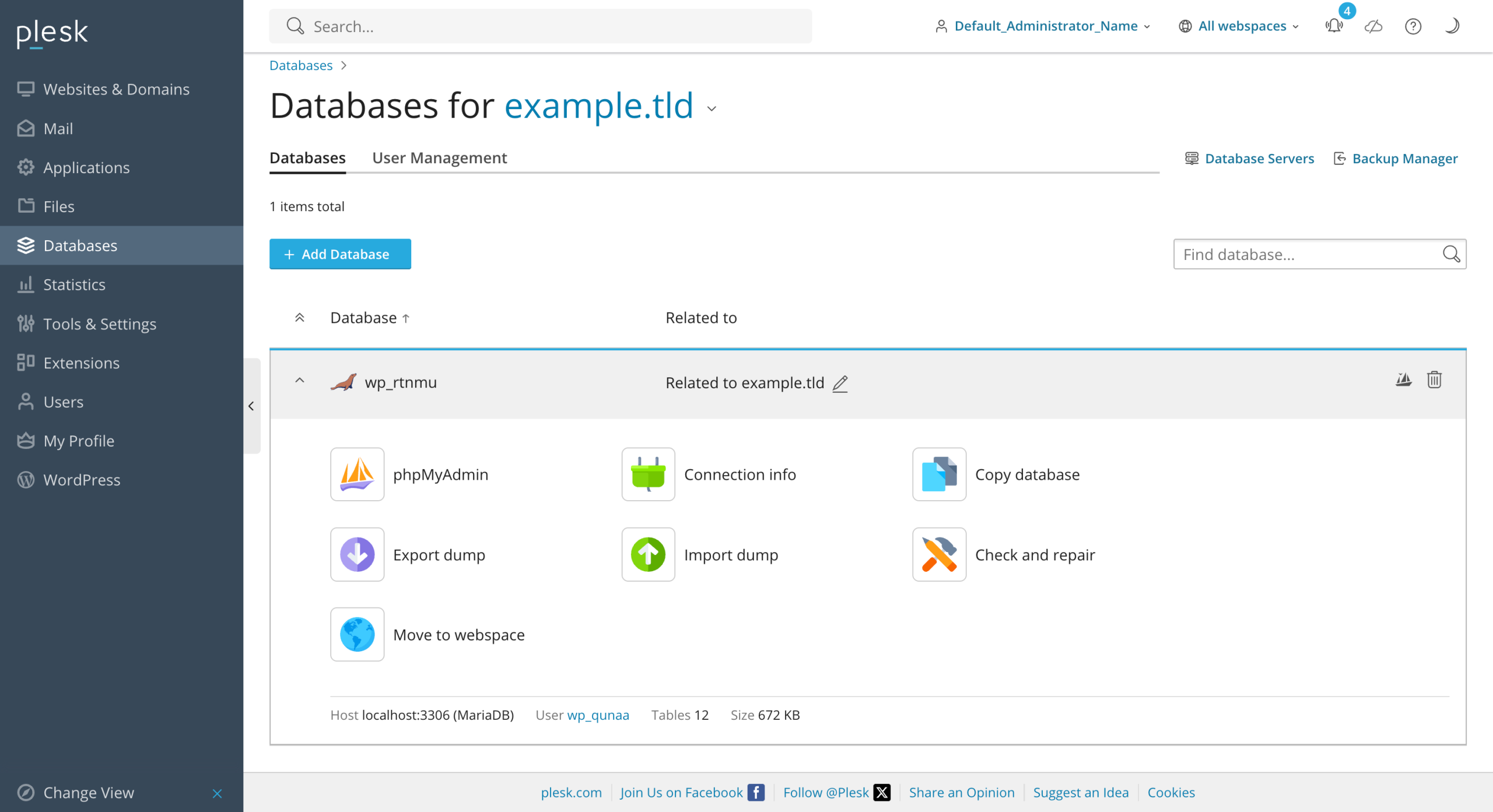This screenshot has height=812, width=1493.
Task: Collapse the sidebar with the arrow handle
Action: click(251, 406)
